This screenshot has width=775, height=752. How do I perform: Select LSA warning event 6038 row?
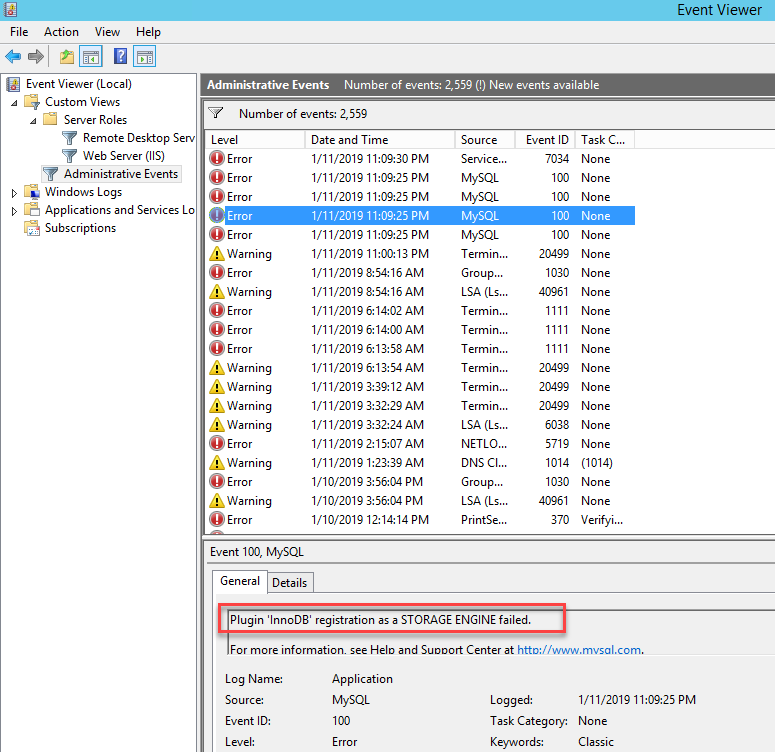[421, 425]
